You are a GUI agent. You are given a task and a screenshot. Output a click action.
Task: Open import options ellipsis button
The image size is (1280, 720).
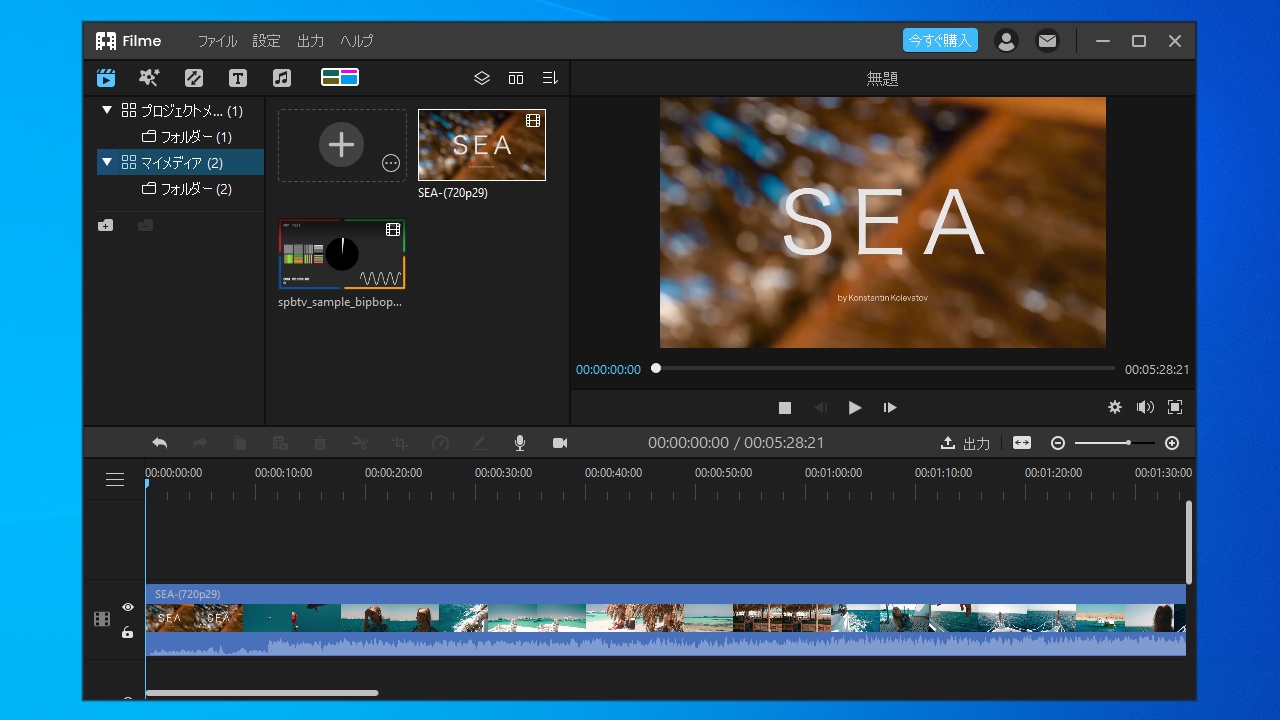(x=391, y=163)
